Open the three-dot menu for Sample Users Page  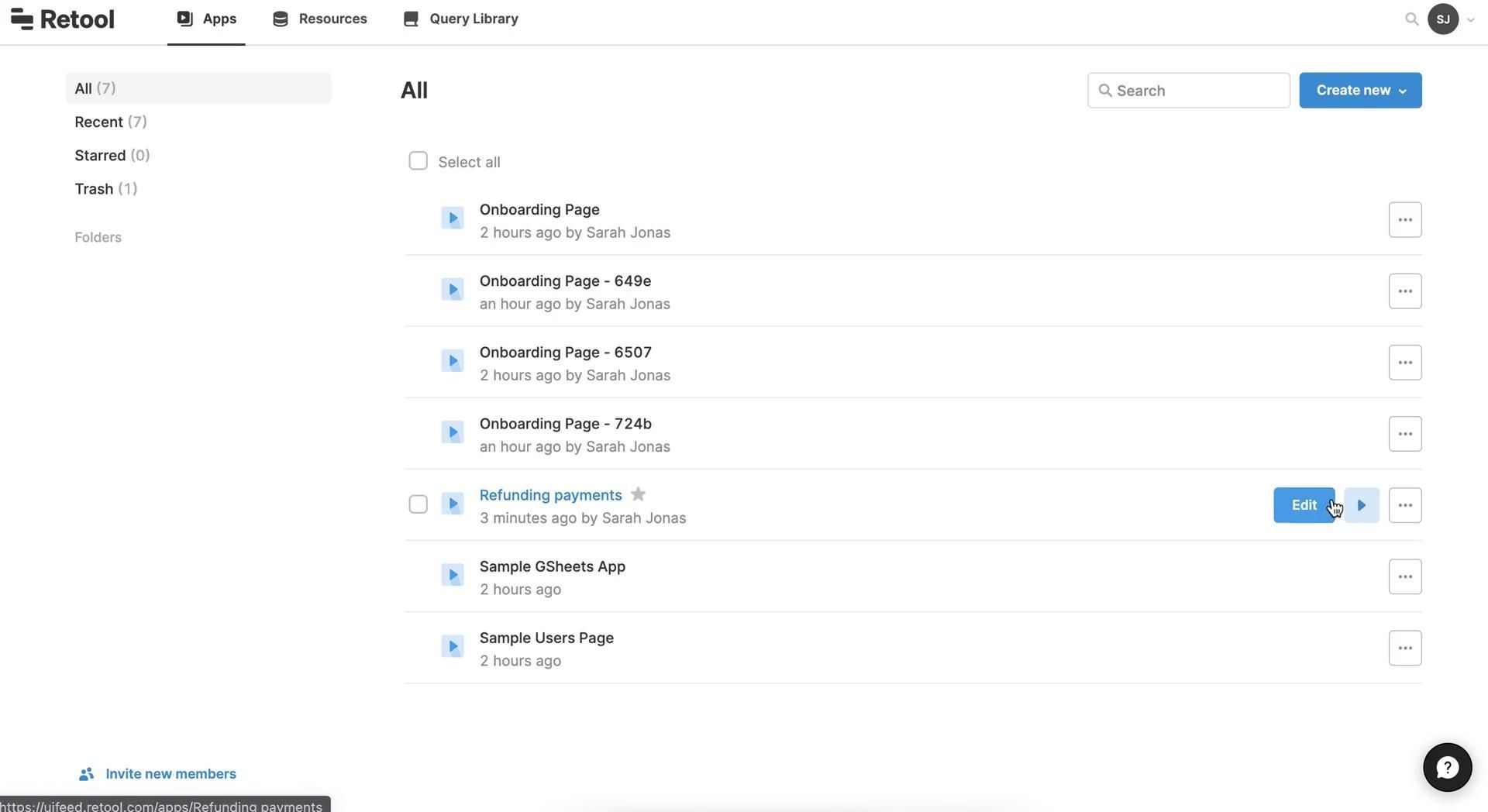(x=1404, y=648)
